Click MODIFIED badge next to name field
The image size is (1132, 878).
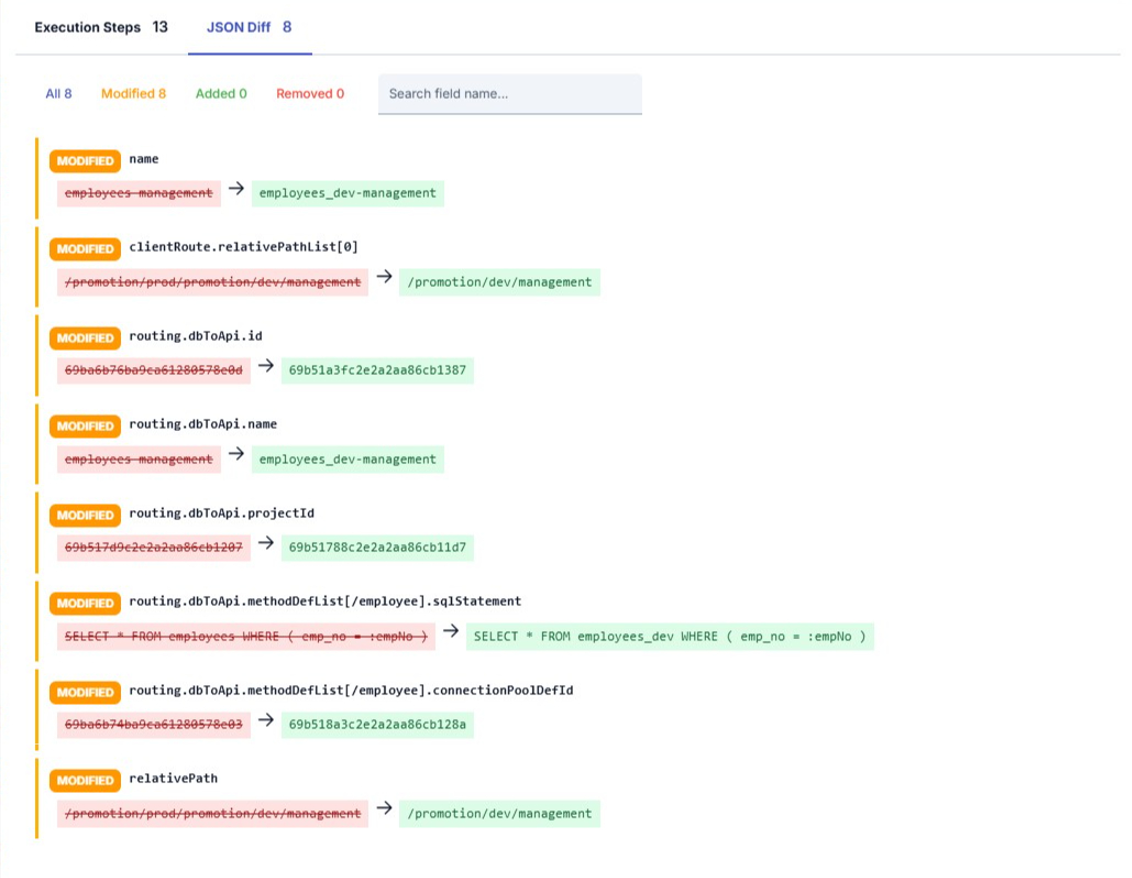(85, 161)
